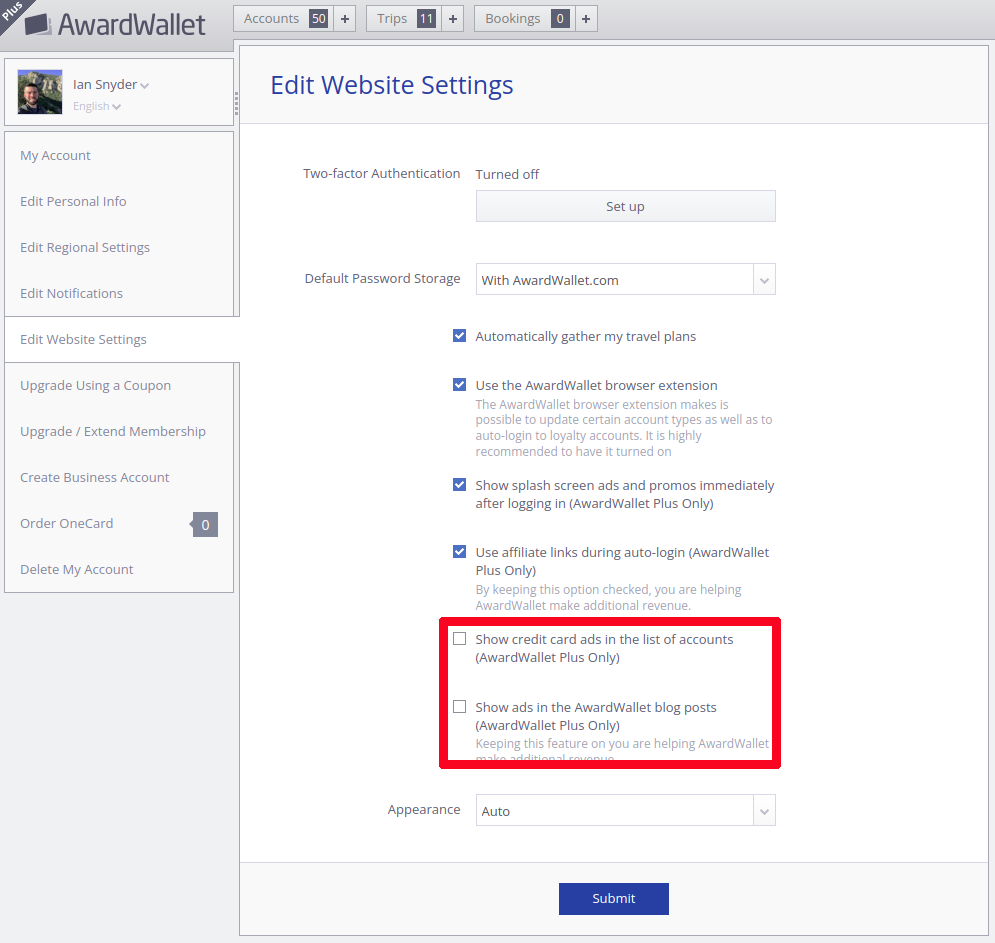Submit the website settings form
995x943 pixels.
(x=614, y=899)
